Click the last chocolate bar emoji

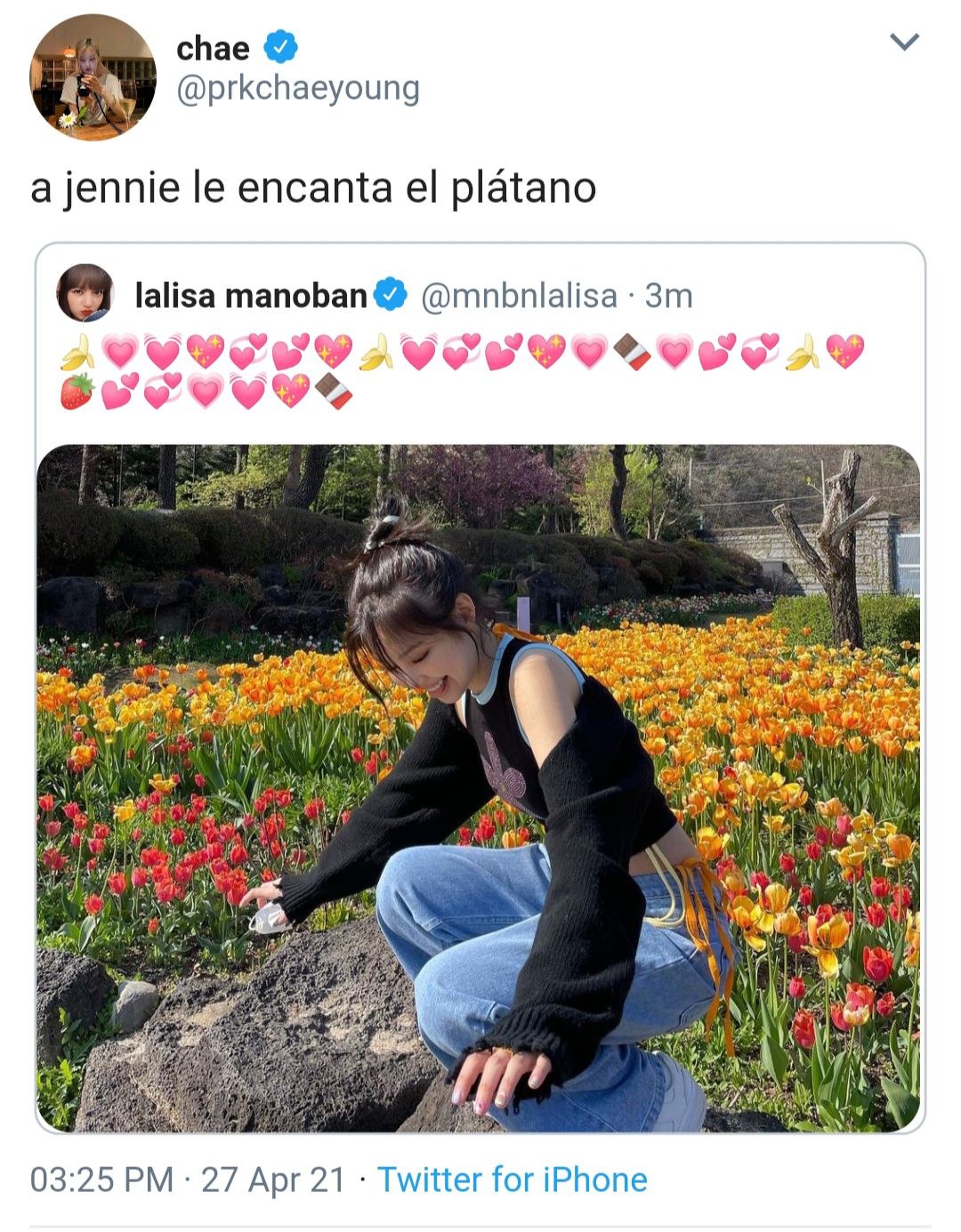click(334, 391)
